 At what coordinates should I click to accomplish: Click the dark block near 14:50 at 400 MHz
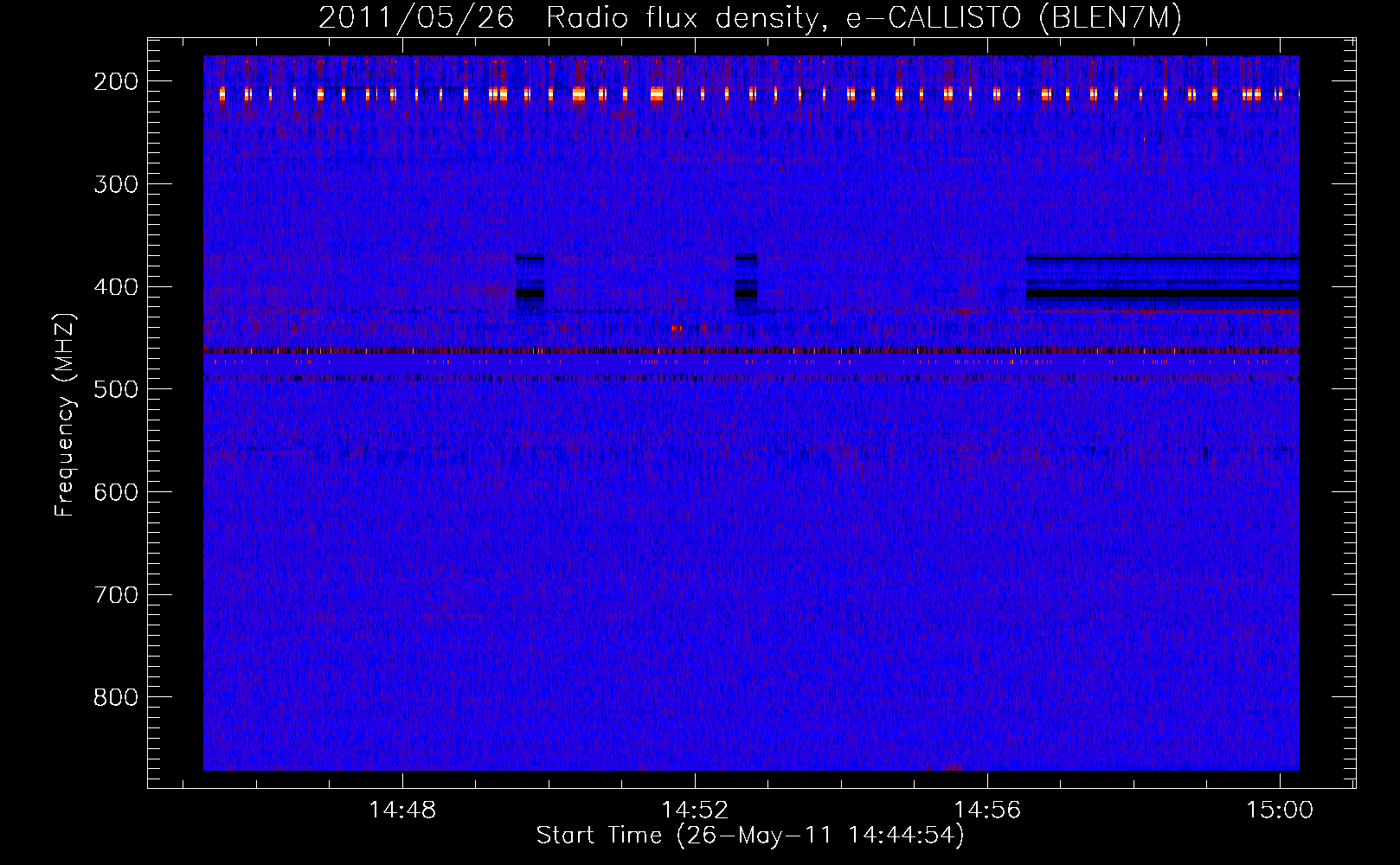point(530,285)
